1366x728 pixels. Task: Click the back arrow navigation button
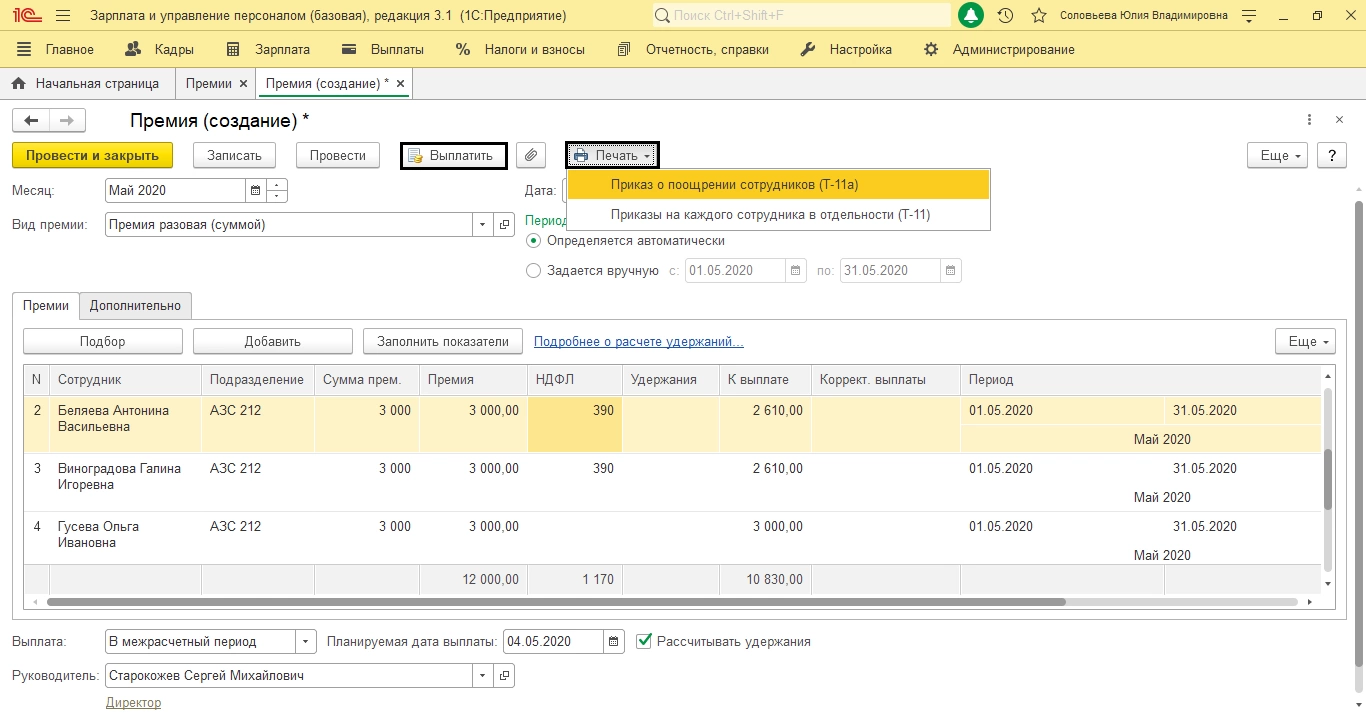pos(31,120)
